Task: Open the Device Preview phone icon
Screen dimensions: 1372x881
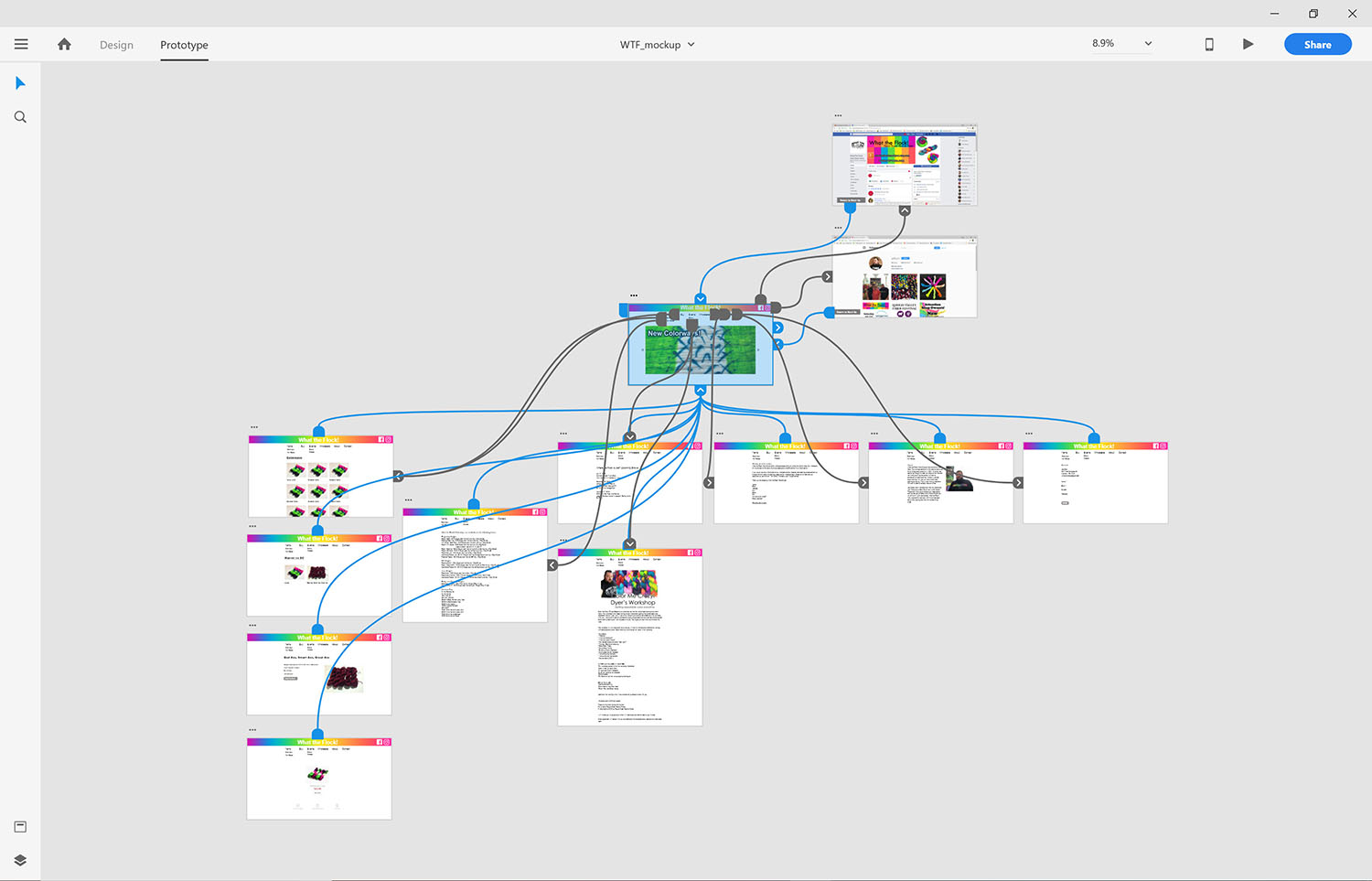Action: [x=1208, y=44]
